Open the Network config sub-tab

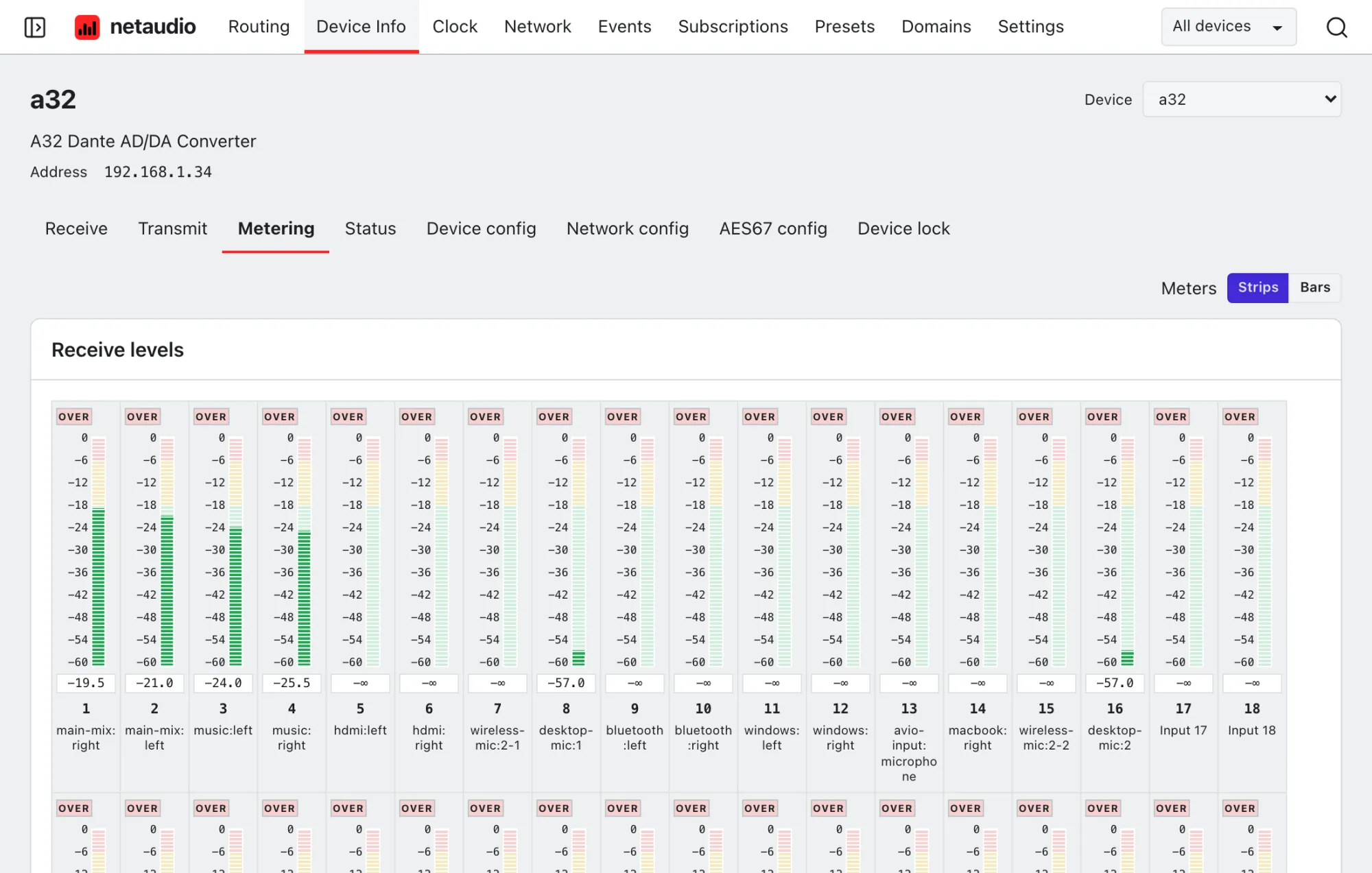627,228
